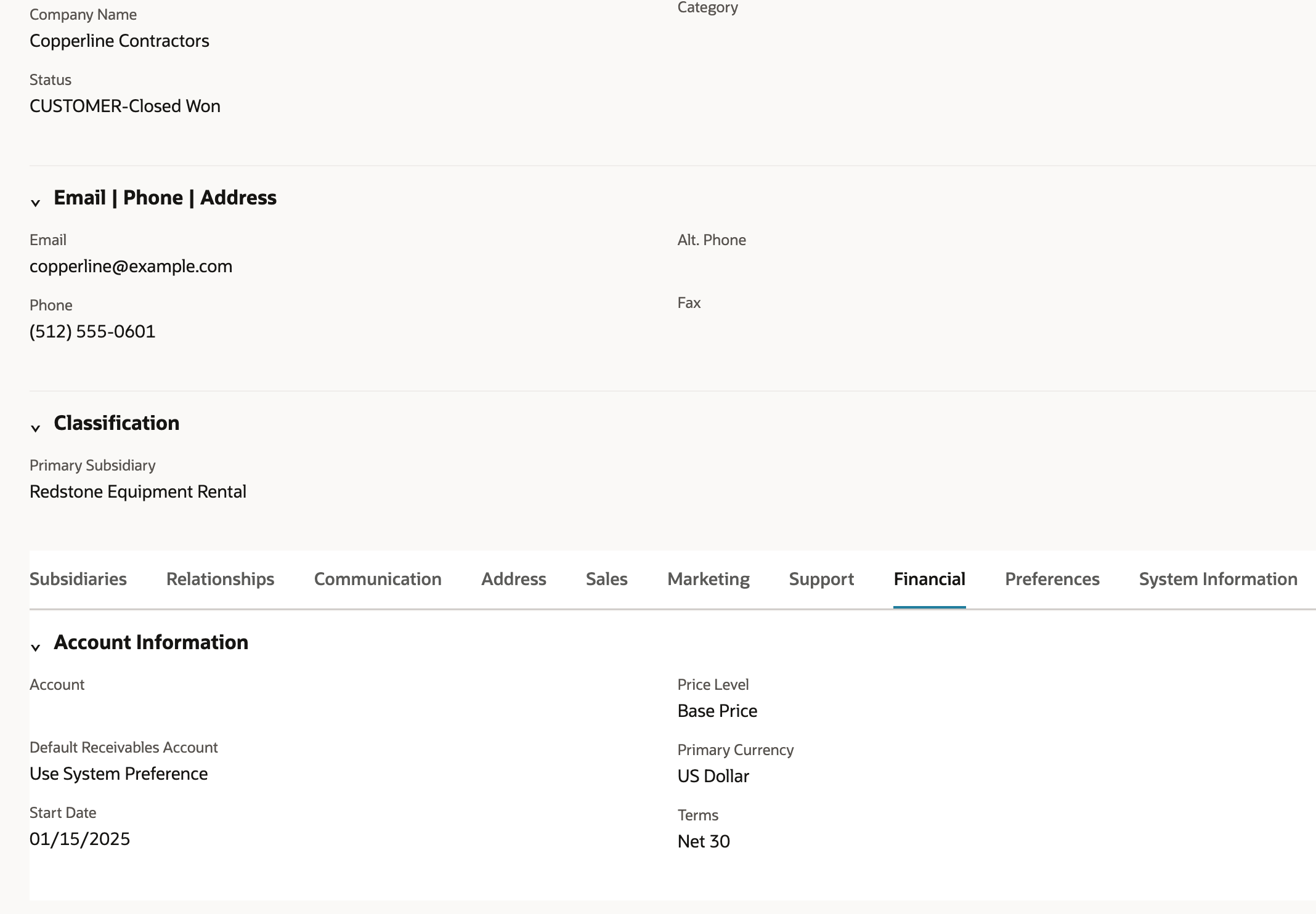Click the Price Level label
1316x914 pixels.
coord(713,684)
